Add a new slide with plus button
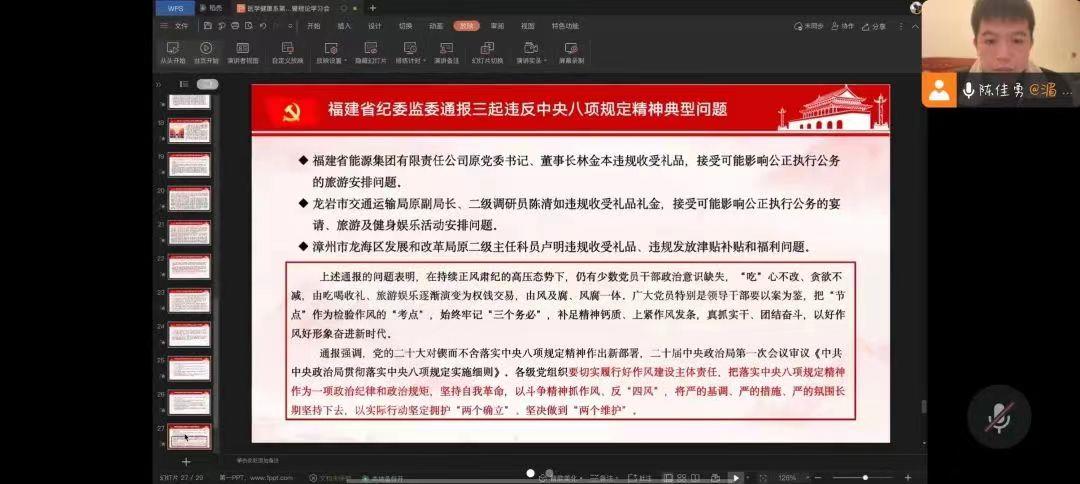1080x484 pixels. [185, 461]
